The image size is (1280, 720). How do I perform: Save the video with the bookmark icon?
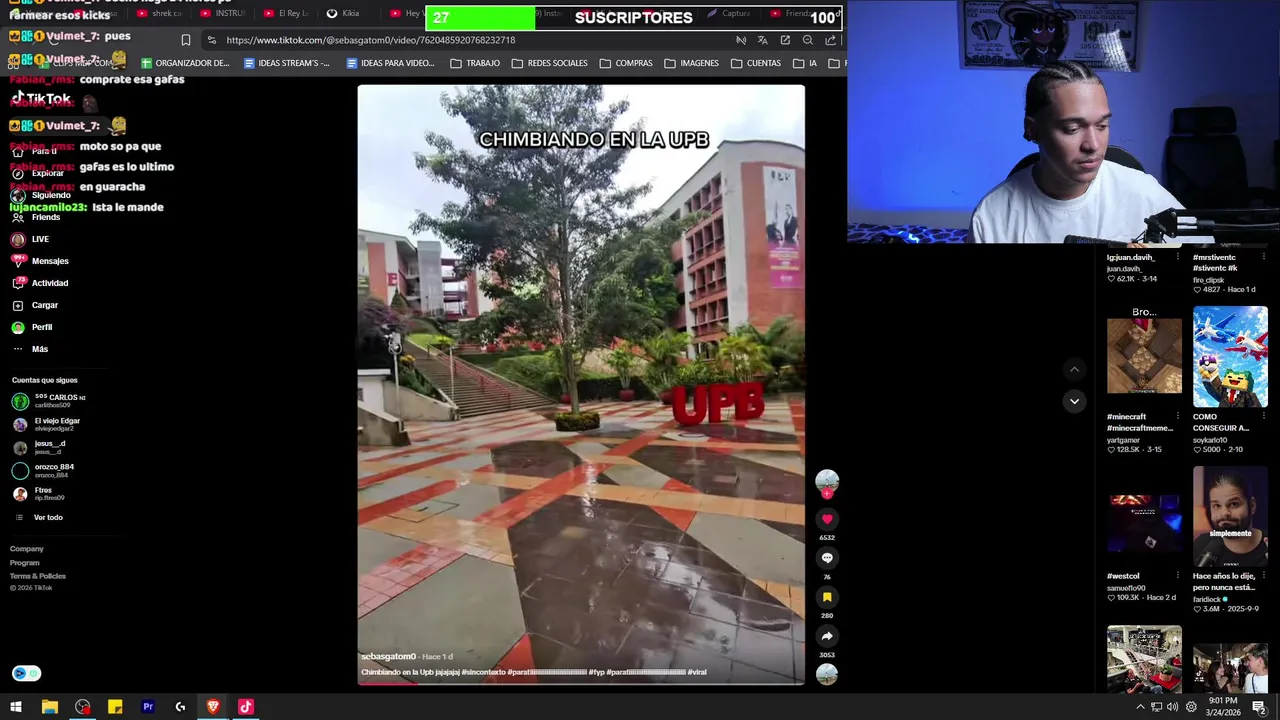click(x=827, y=597)
